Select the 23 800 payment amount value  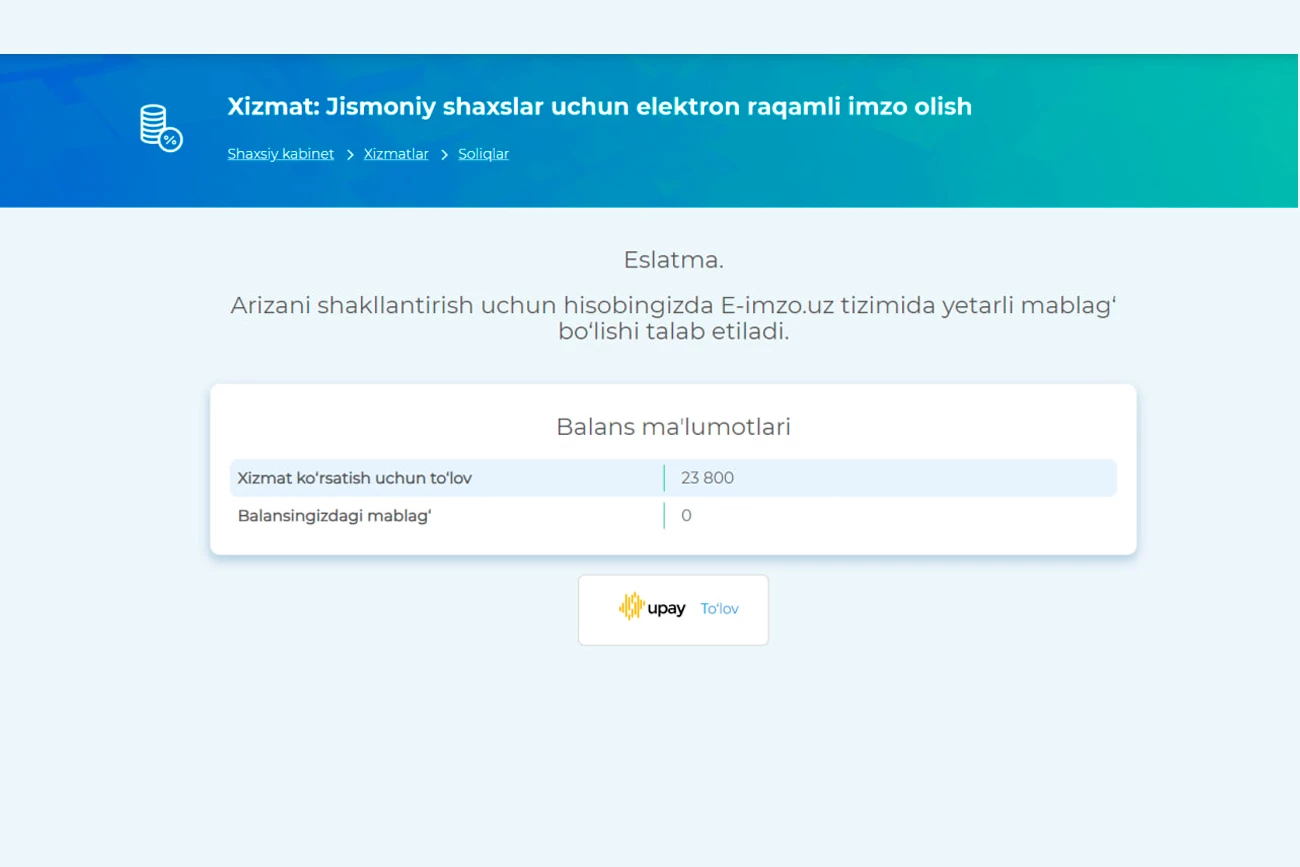(x=708, y=478)
